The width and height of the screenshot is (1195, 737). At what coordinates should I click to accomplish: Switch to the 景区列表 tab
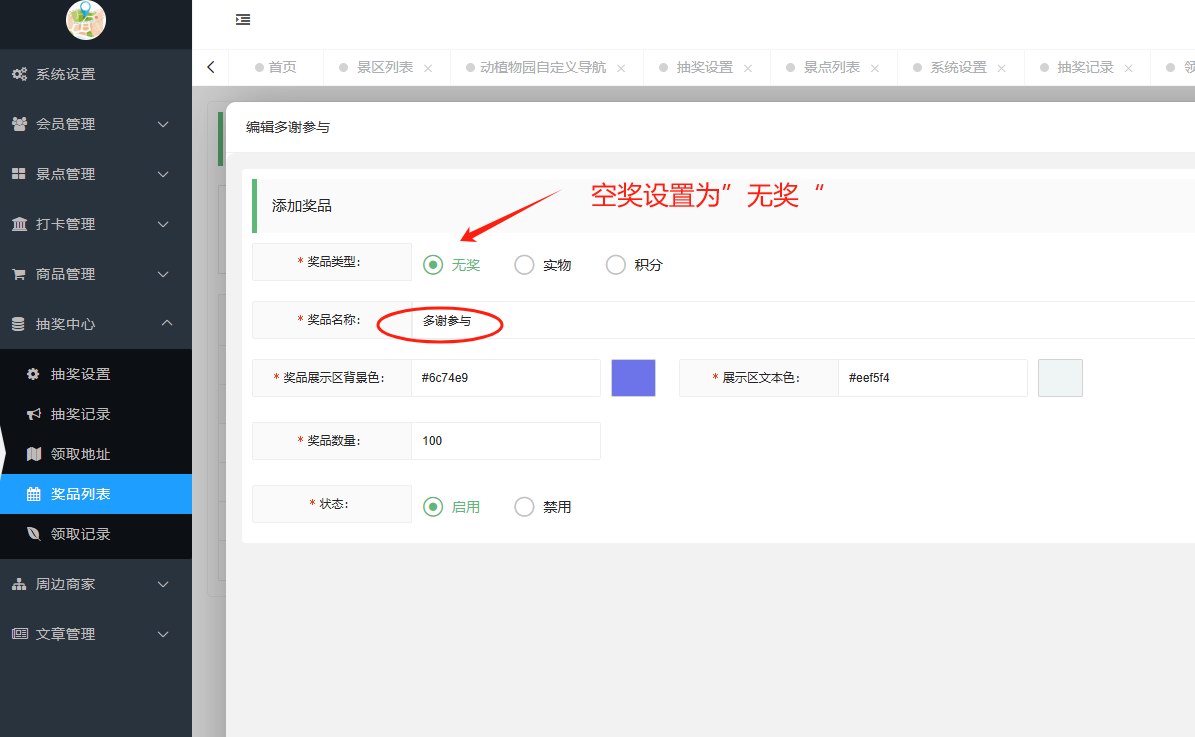click(385, 67)
